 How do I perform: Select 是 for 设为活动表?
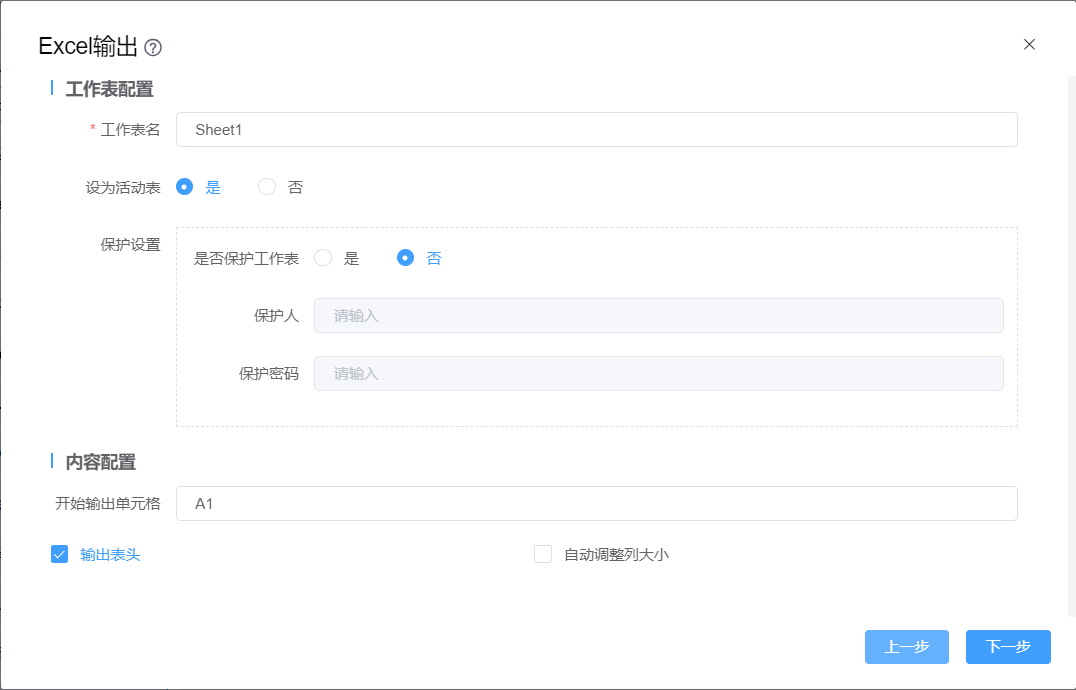click(x=185, y=187)
